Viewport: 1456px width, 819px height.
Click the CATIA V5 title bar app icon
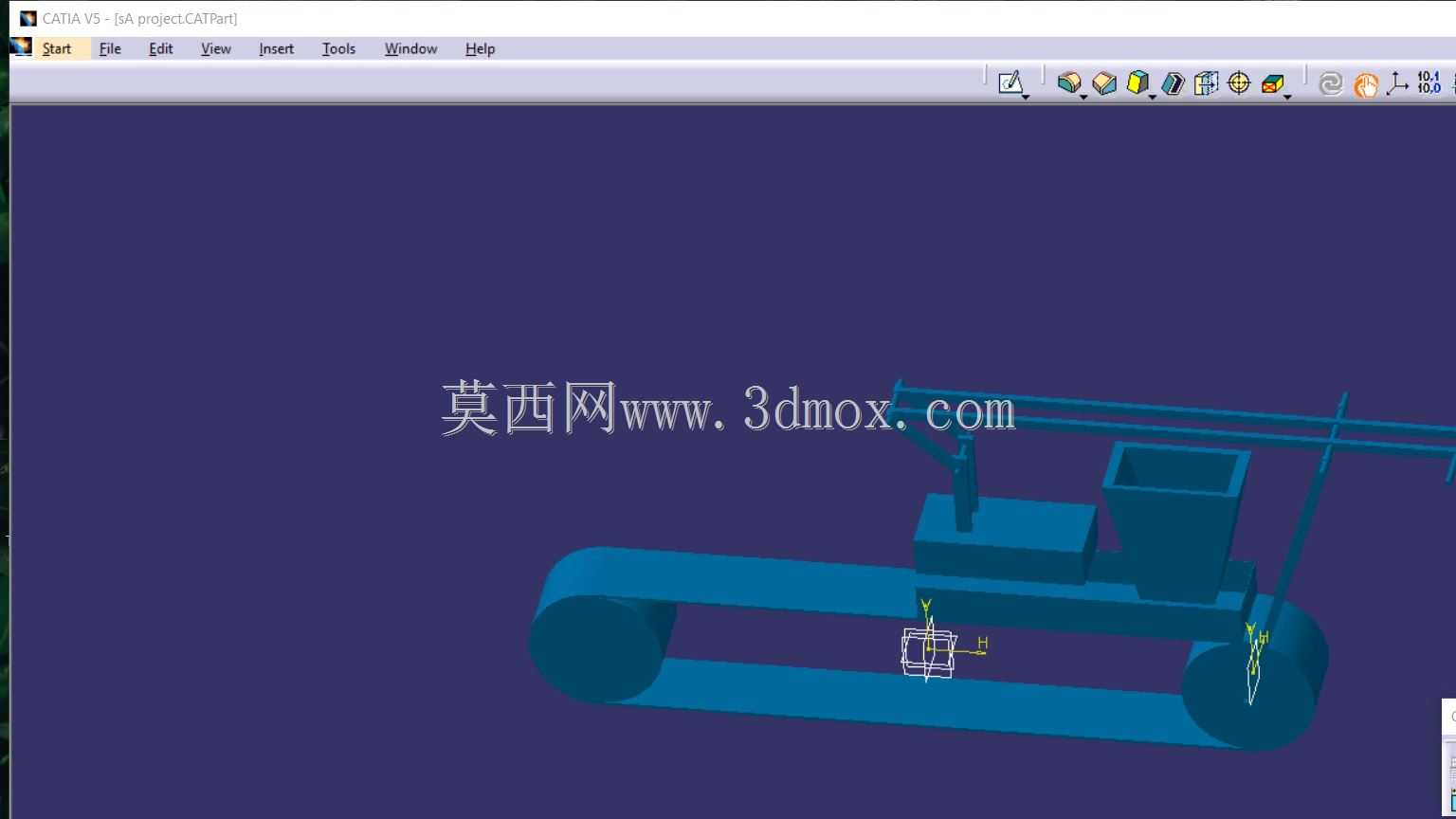(27, 18)
